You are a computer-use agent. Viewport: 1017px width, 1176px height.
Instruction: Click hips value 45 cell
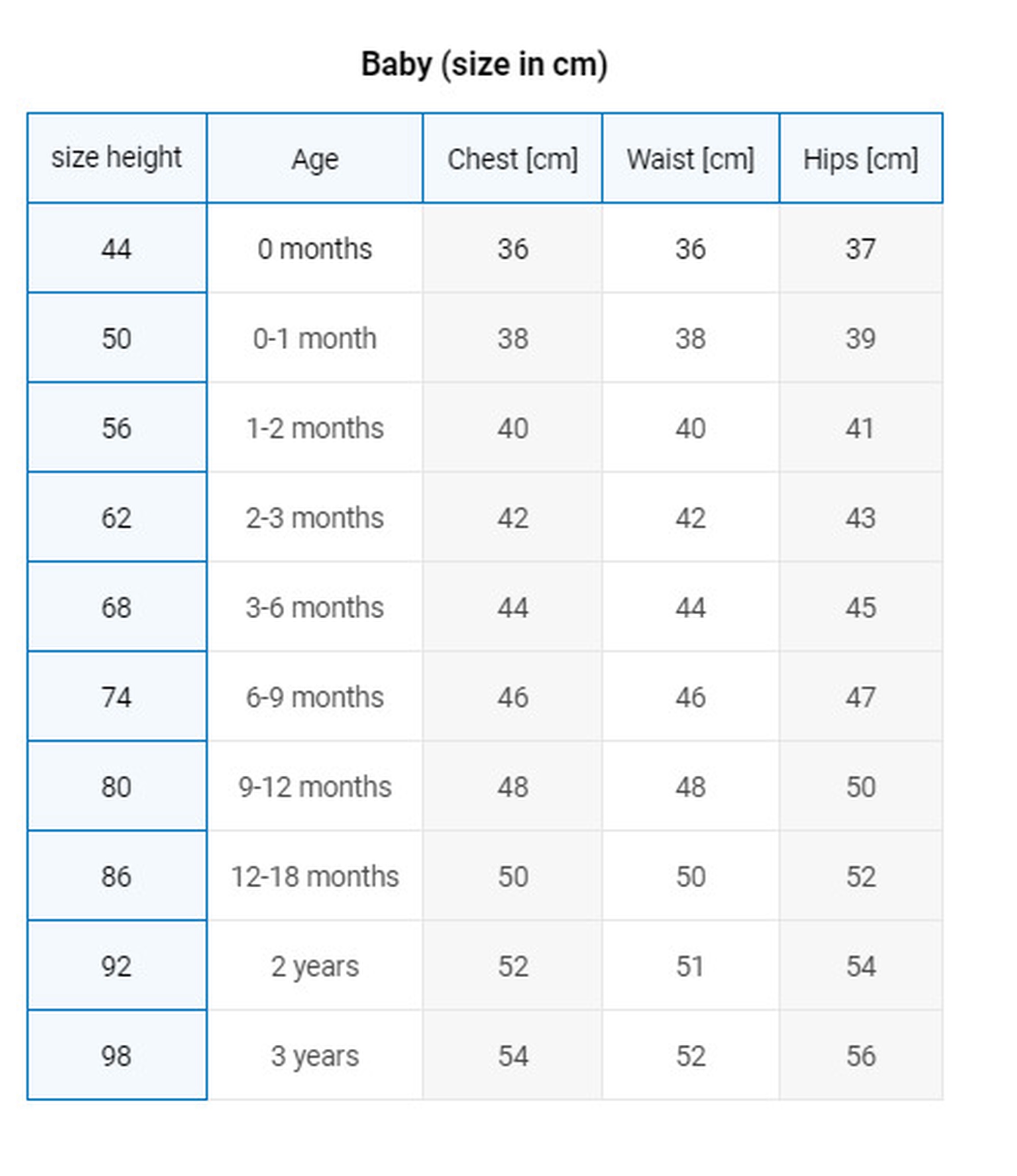(860, 607)
